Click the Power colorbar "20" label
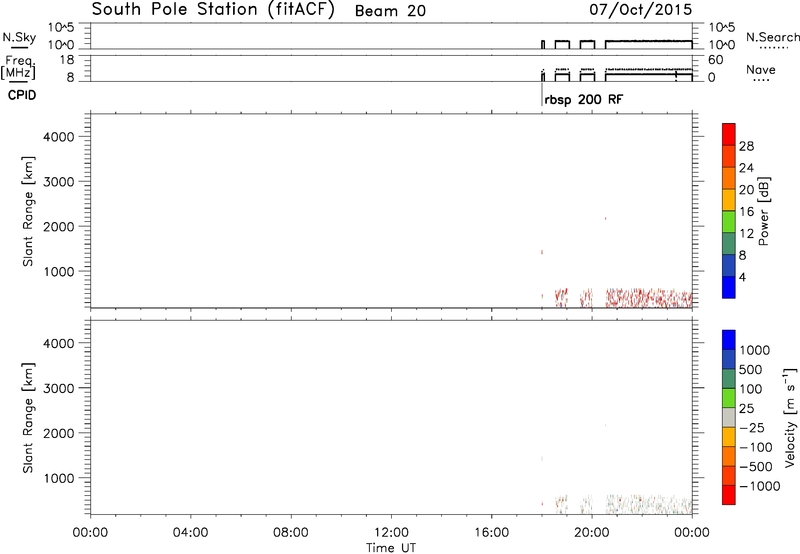The height and width of the screenshot is (554, 800). tap(746, 190)
